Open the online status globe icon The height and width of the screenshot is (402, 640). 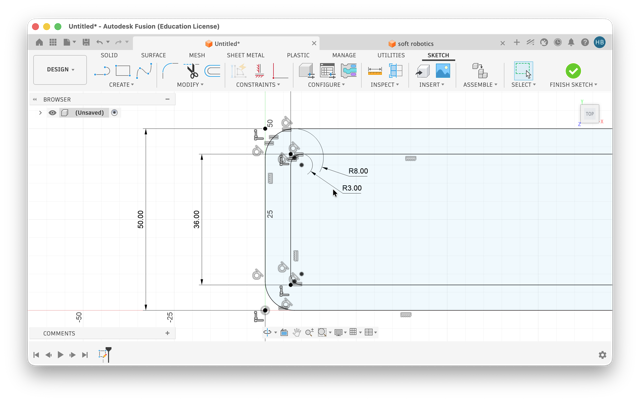(544, 42)
